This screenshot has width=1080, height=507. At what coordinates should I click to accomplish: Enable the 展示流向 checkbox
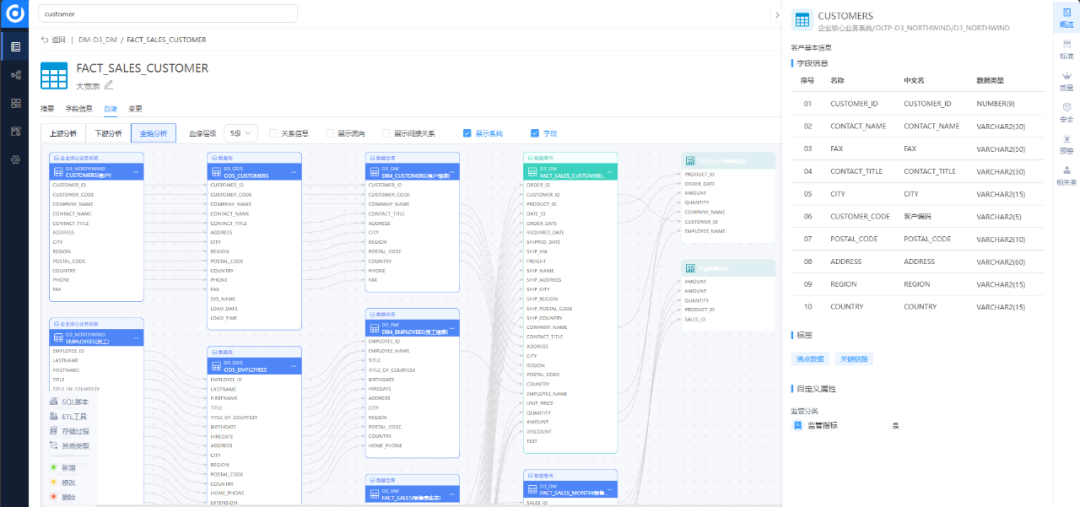[x=329, y=133]
